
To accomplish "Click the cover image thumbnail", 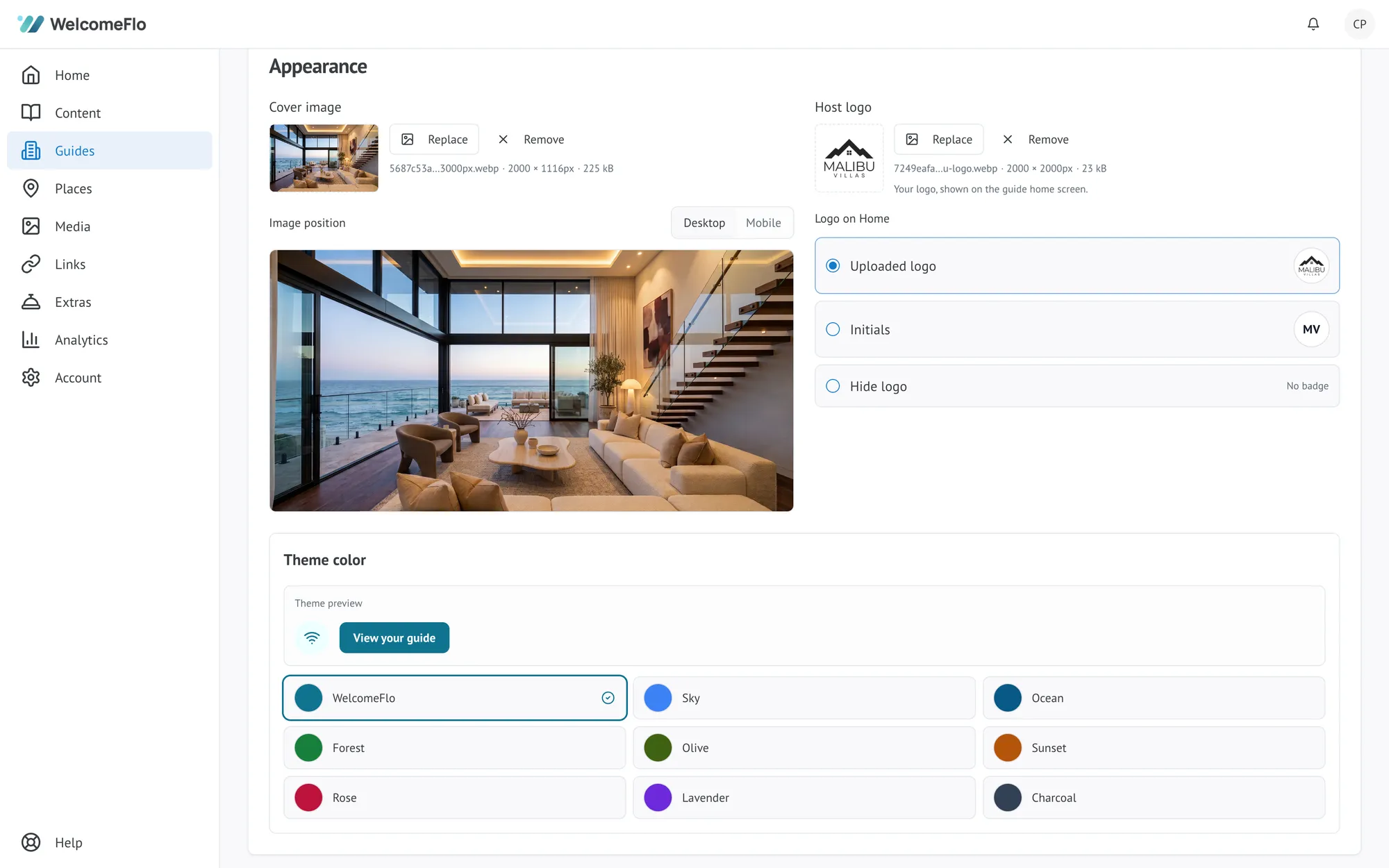I will [324, 158].
